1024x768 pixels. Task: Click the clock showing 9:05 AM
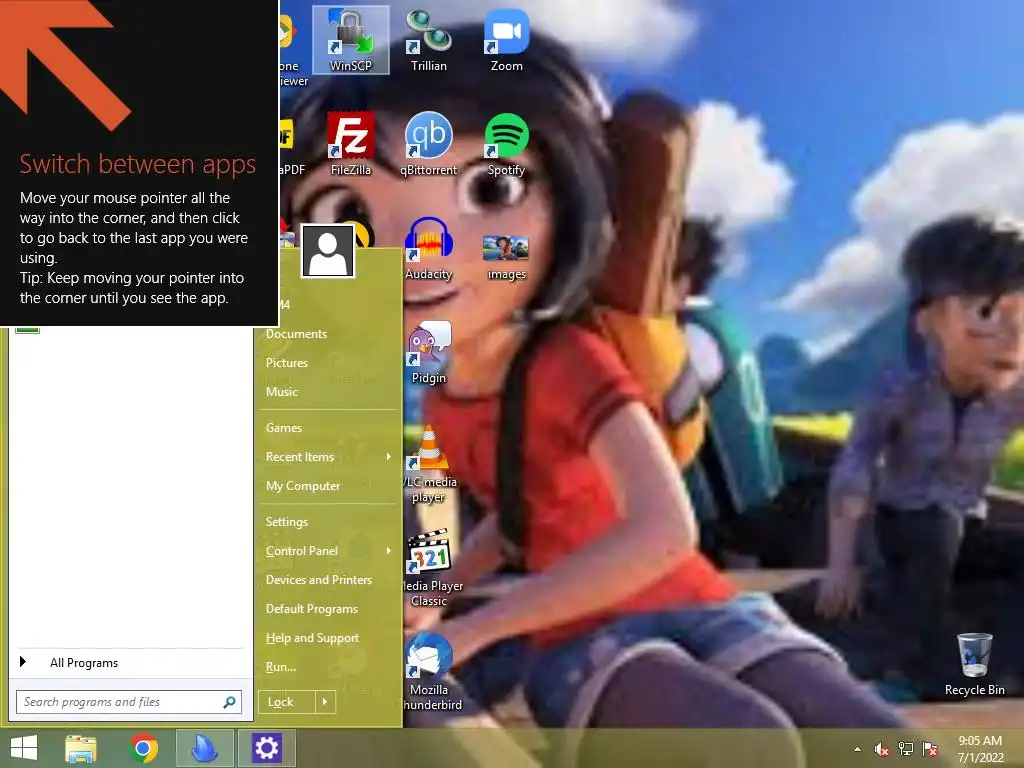click(x=980, y=741)
